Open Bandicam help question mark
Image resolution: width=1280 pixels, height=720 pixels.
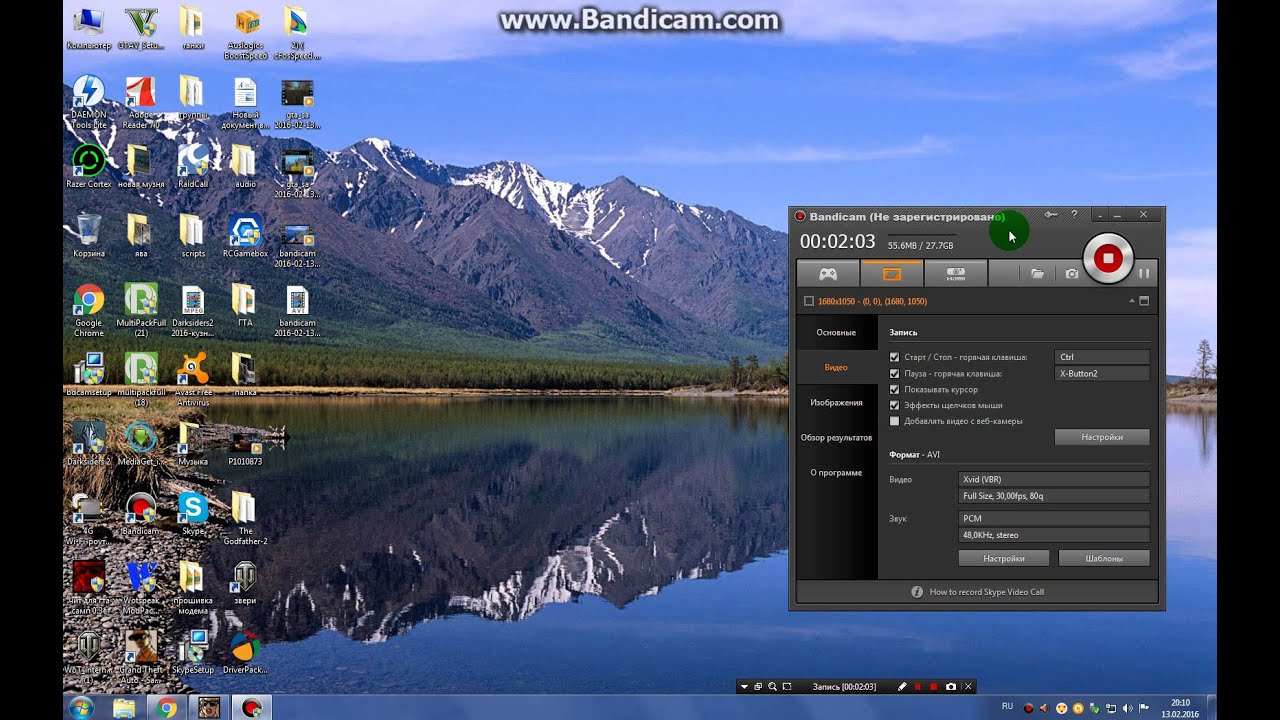pos(1074,214)
